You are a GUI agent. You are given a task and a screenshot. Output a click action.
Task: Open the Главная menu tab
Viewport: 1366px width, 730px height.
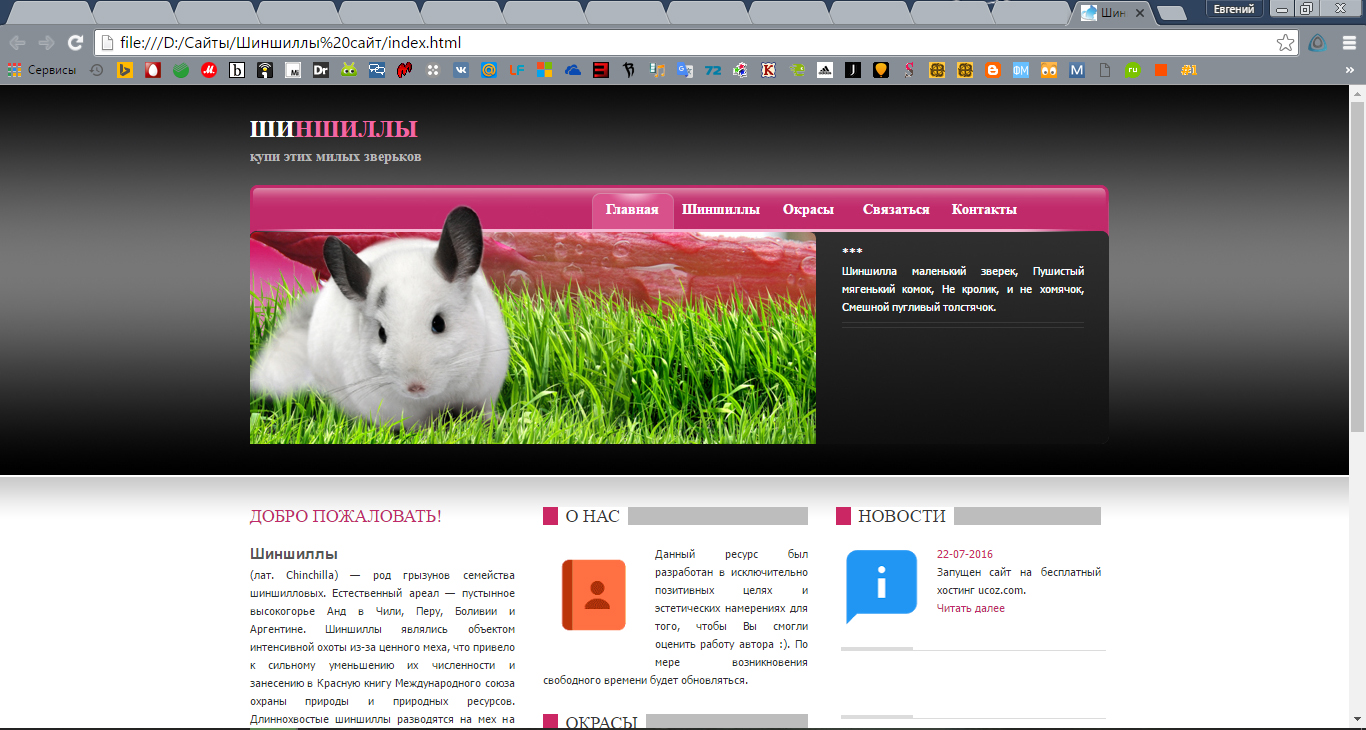[632, 210]
